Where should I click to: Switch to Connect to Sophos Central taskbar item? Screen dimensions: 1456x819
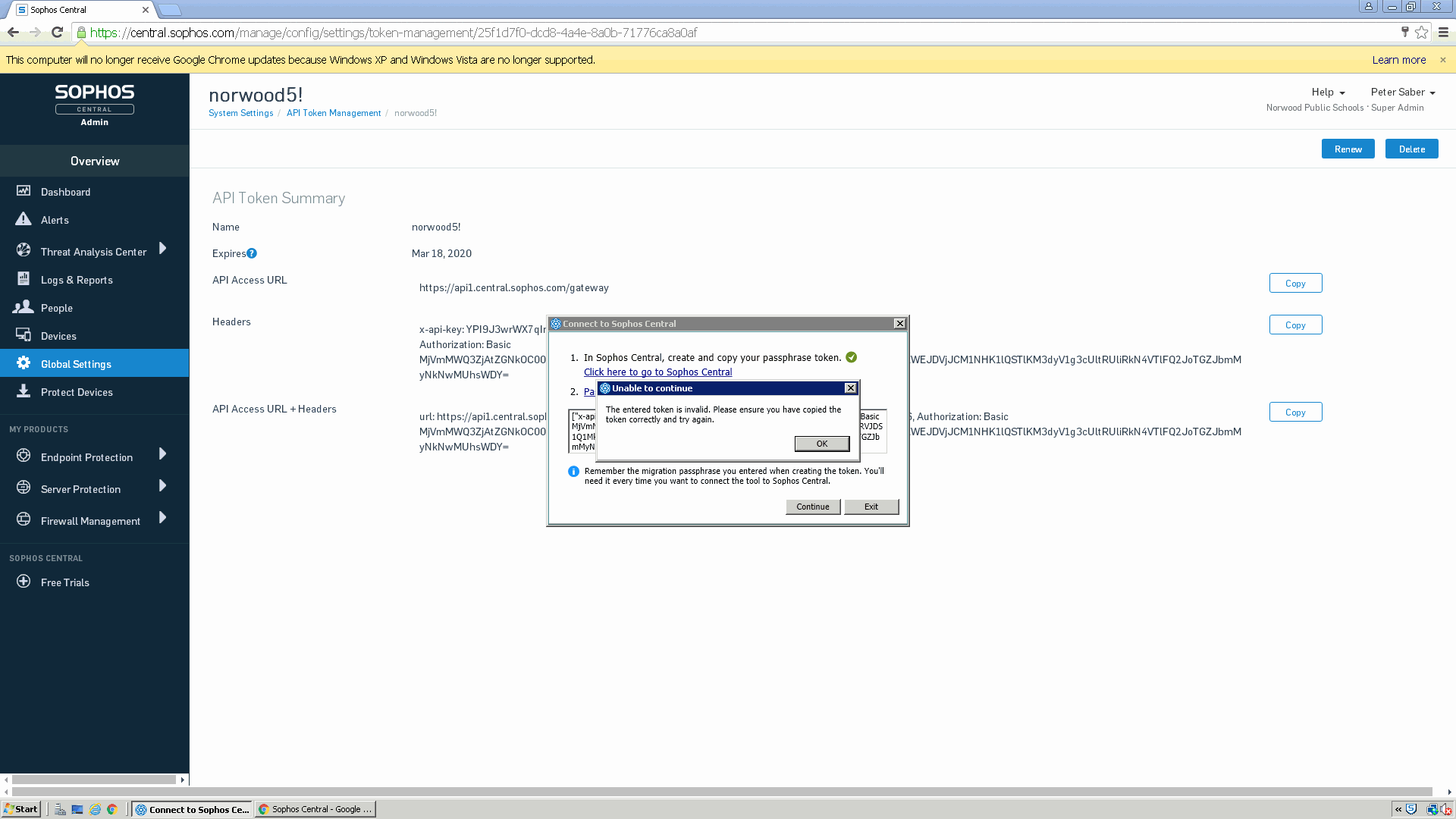(193, 809)
